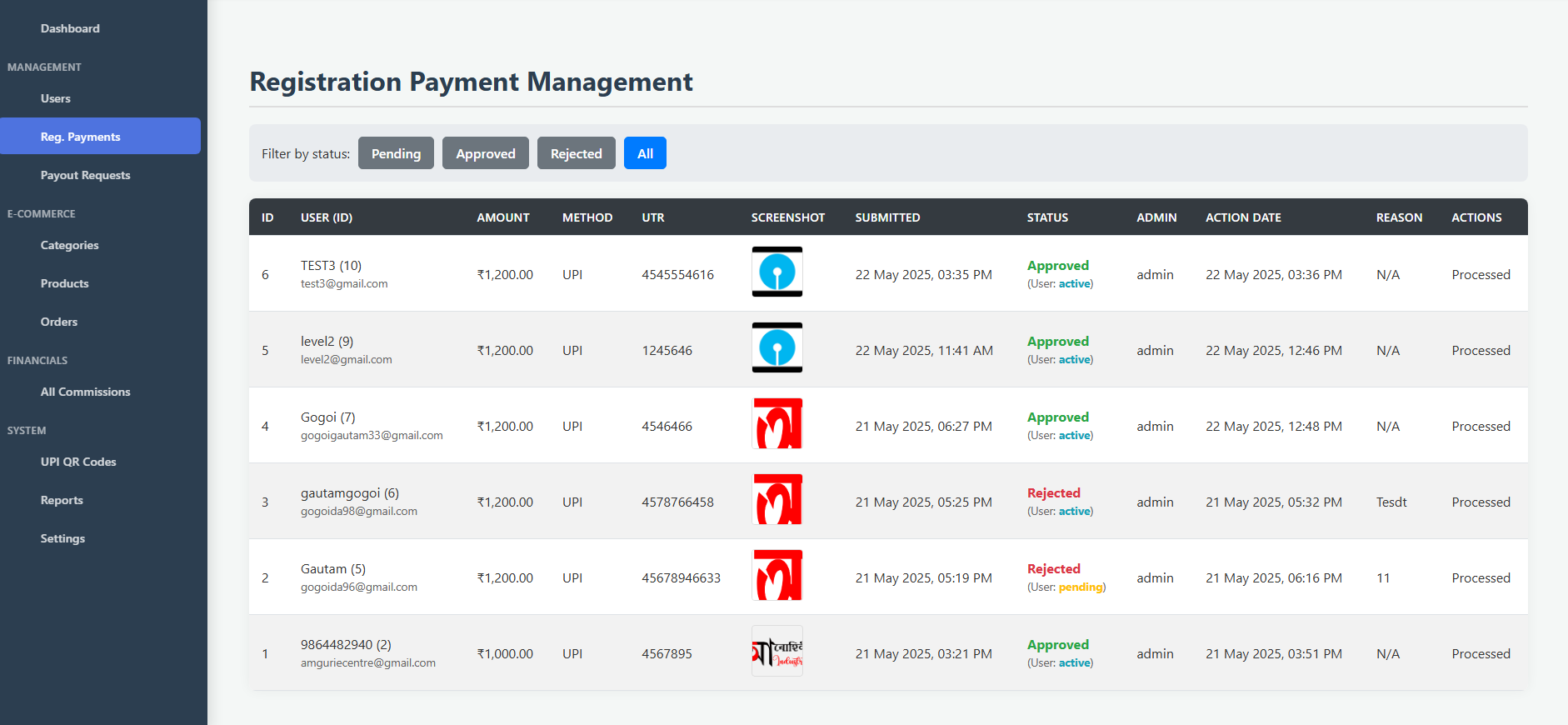The width and height of the screenshot is (1568, 725).
Task: View Gogoi's payment screenshot thumbnail
Action: [777, 423]
